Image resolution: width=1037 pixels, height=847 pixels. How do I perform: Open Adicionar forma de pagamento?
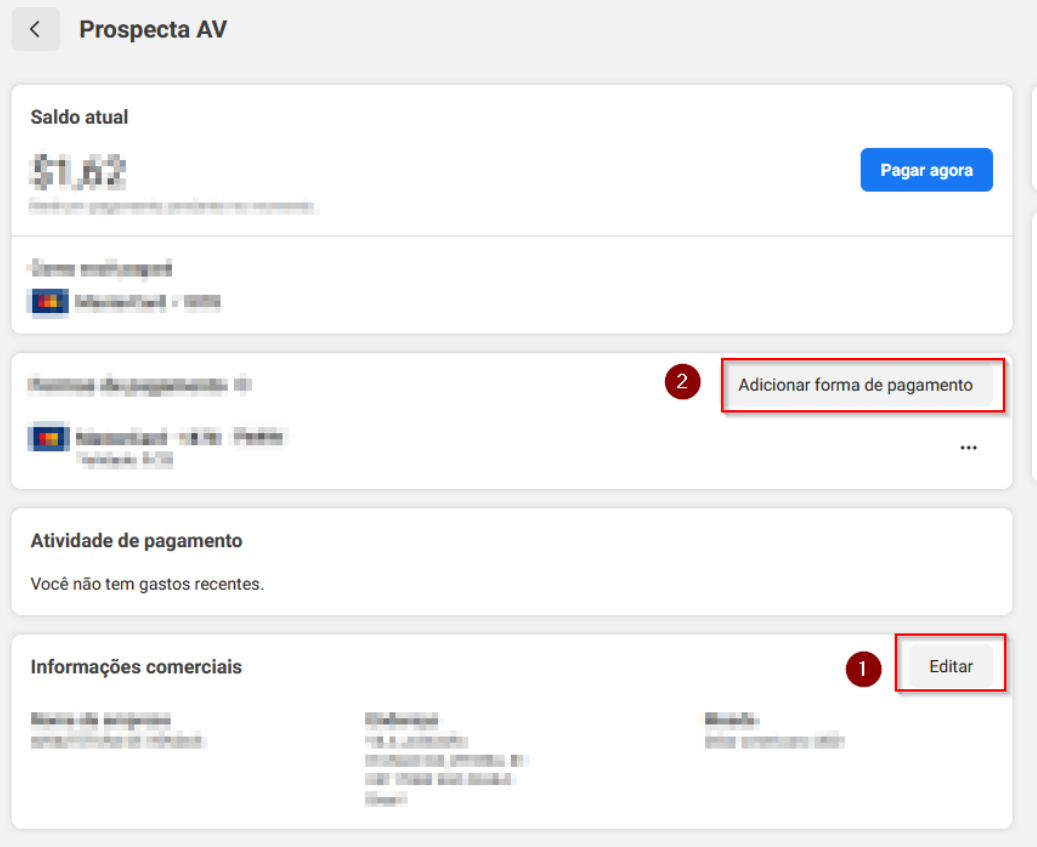coord(857,385)
